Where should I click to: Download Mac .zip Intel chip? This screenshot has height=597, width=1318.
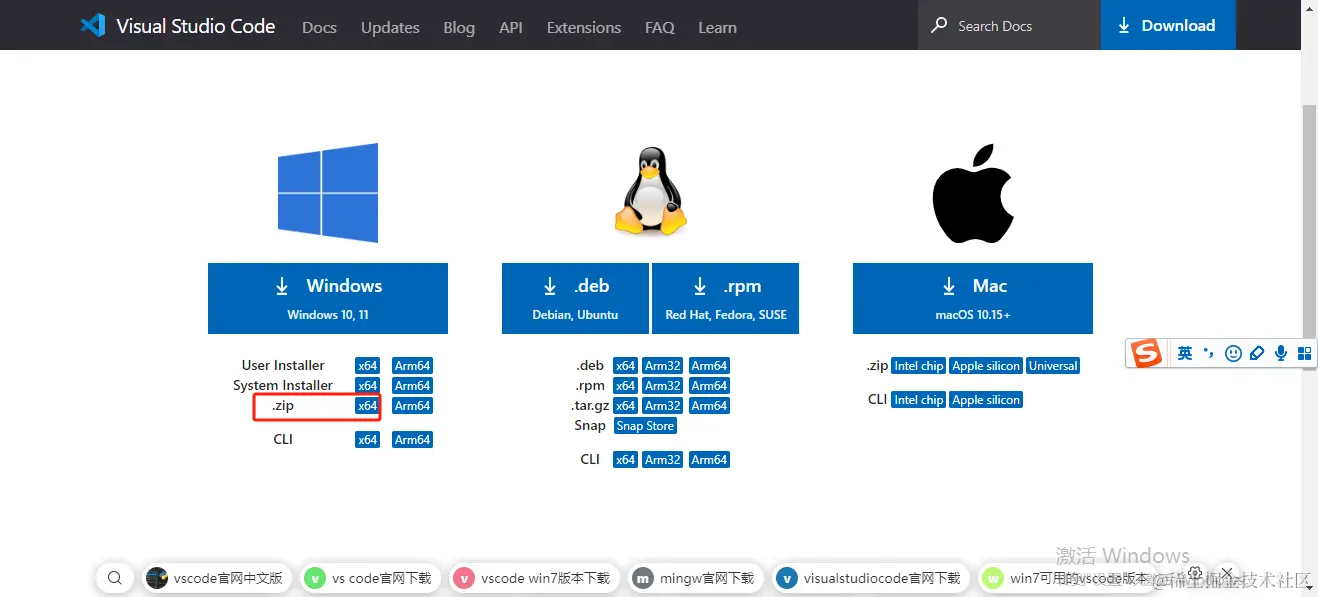coord(919,366)
